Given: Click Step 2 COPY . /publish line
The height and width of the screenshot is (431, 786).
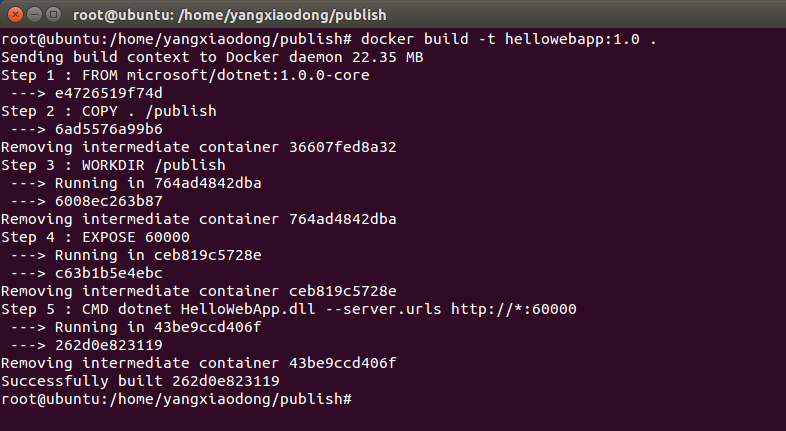Looking at the screenshot, I should pyautogui.click(x=109, y=111).
